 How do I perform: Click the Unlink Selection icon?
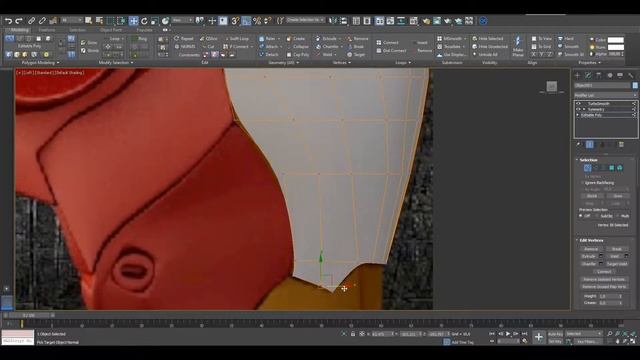coord(42,20)
